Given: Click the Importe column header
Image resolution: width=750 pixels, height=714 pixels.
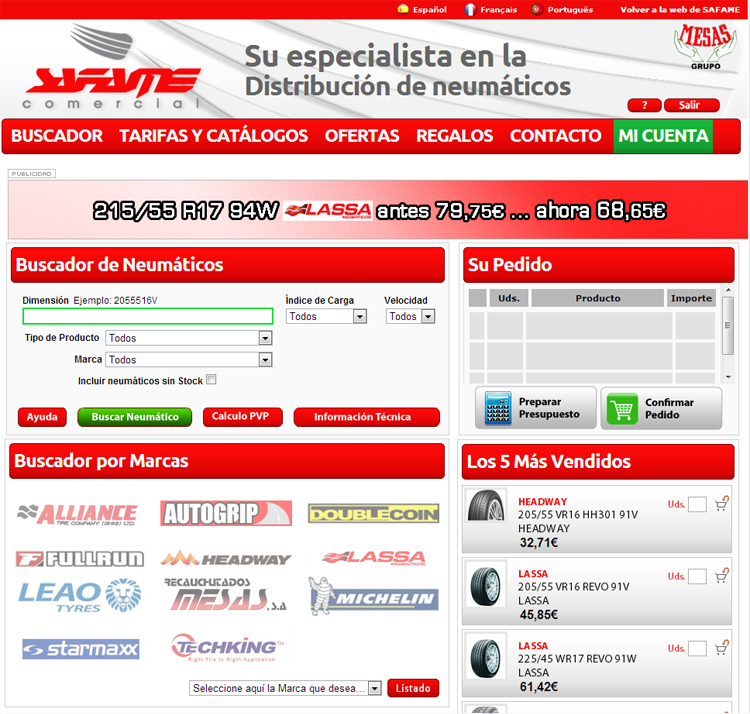Looking at the screenshot, I should coord(691,298).
